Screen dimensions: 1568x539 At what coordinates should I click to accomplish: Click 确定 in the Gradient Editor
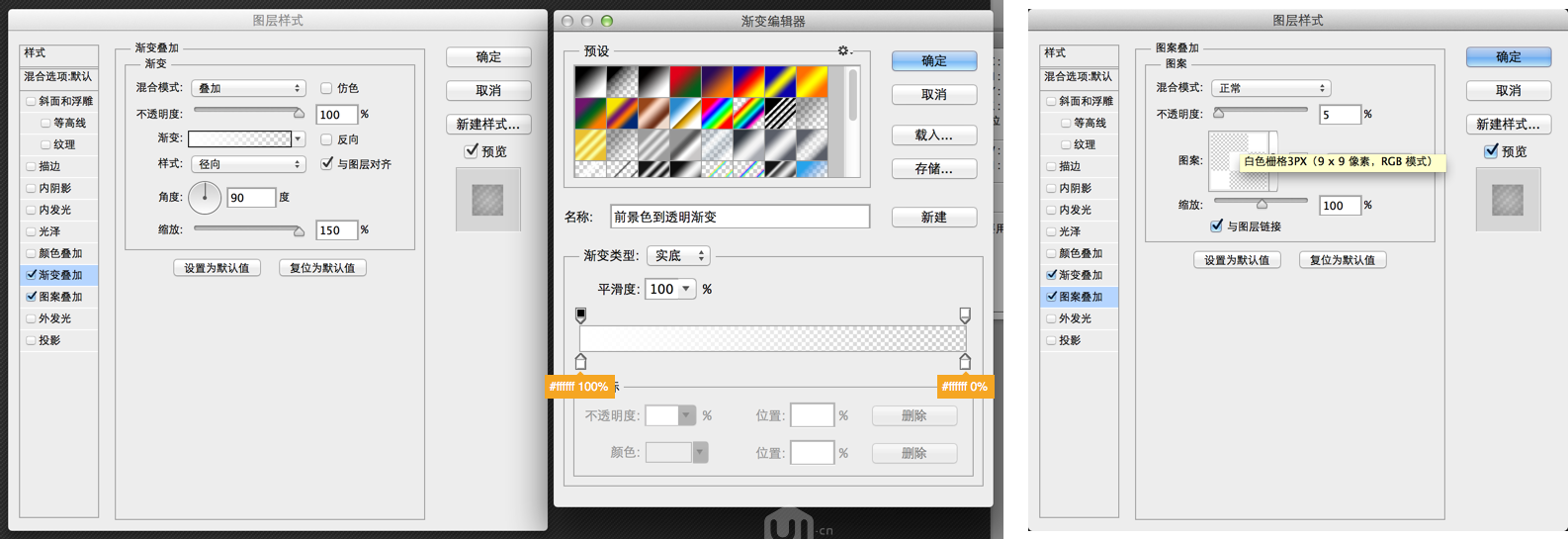pyautogui.click(x=934, y=60)
